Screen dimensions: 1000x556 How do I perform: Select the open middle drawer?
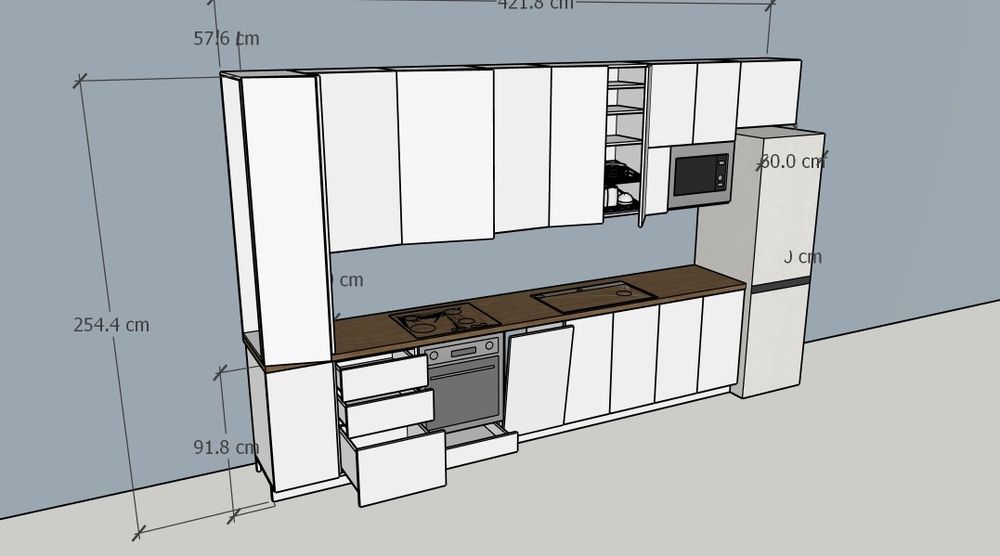point(388,413)
